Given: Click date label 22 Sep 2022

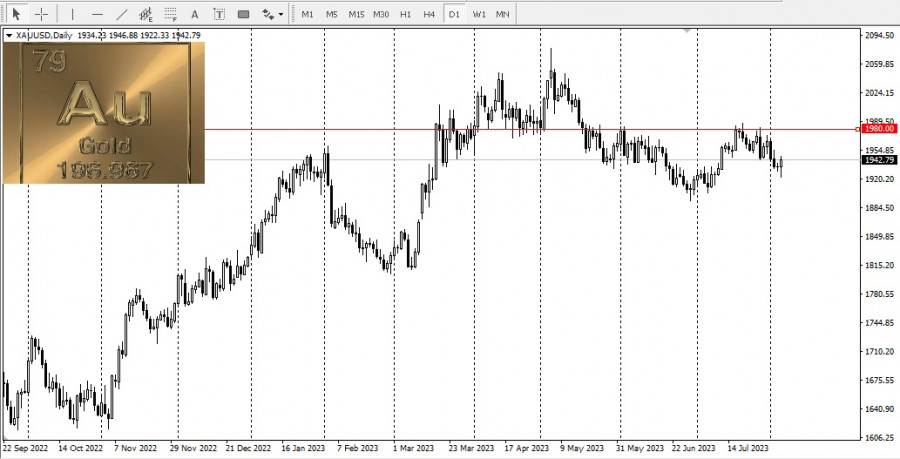Looking at the screenshot, I should pyautogui.click(x=25, y=448).
